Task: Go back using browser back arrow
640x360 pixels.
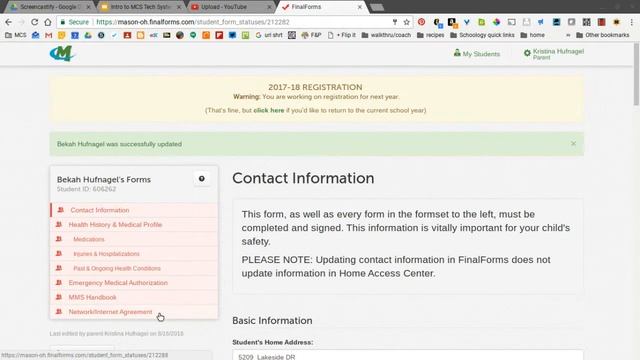Action: 9,22
